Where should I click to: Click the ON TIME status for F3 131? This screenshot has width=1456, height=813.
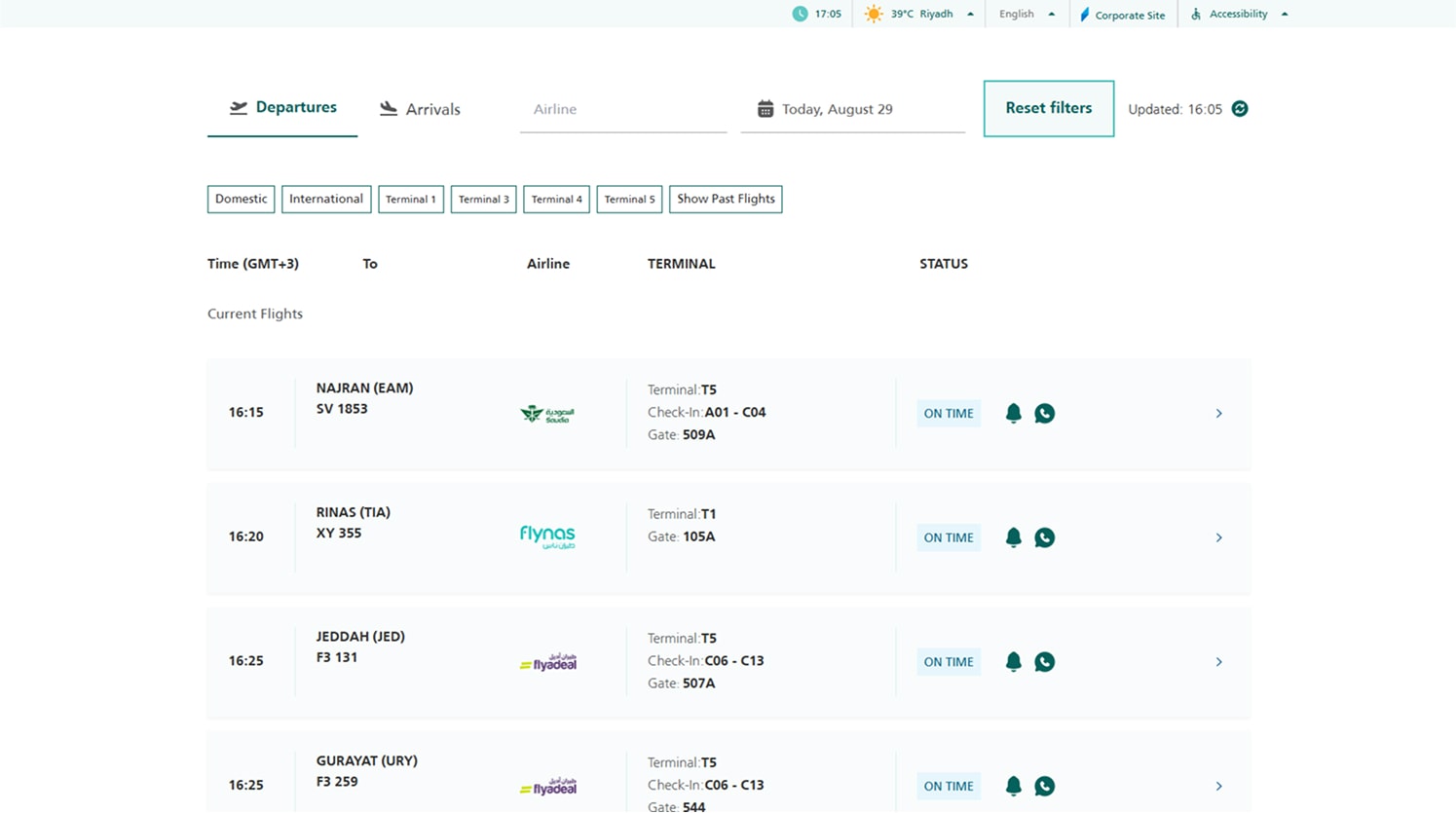949,662
